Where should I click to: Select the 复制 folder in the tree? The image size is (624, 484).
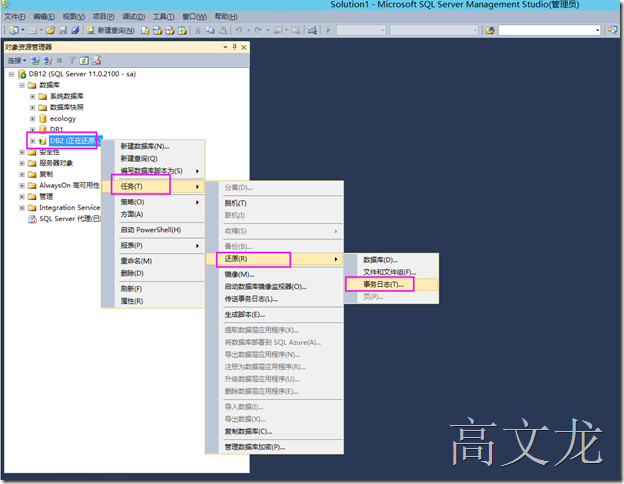[46, 174]
